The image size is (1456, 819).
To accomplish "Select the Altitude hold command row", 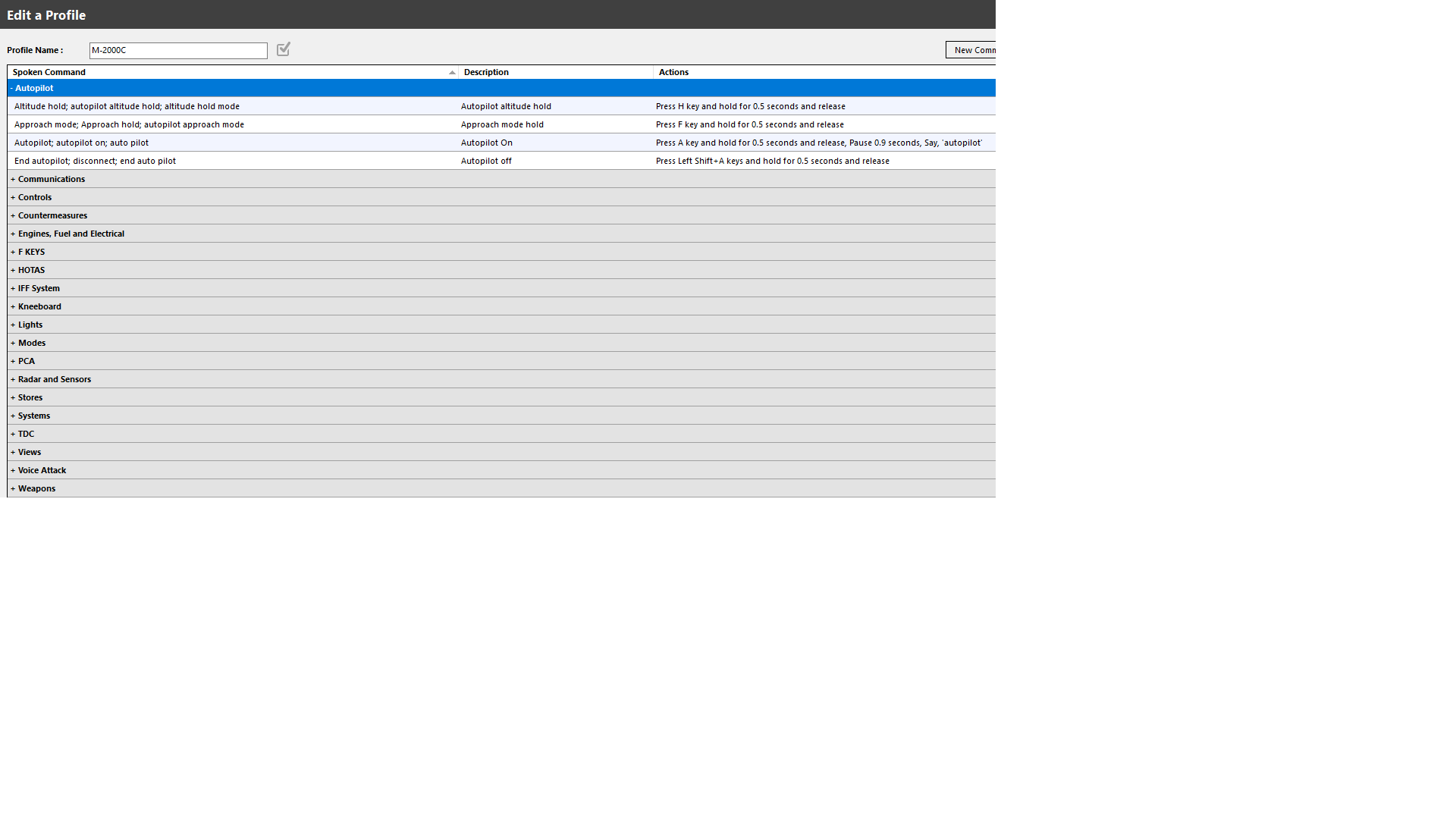I will [127, 106].
